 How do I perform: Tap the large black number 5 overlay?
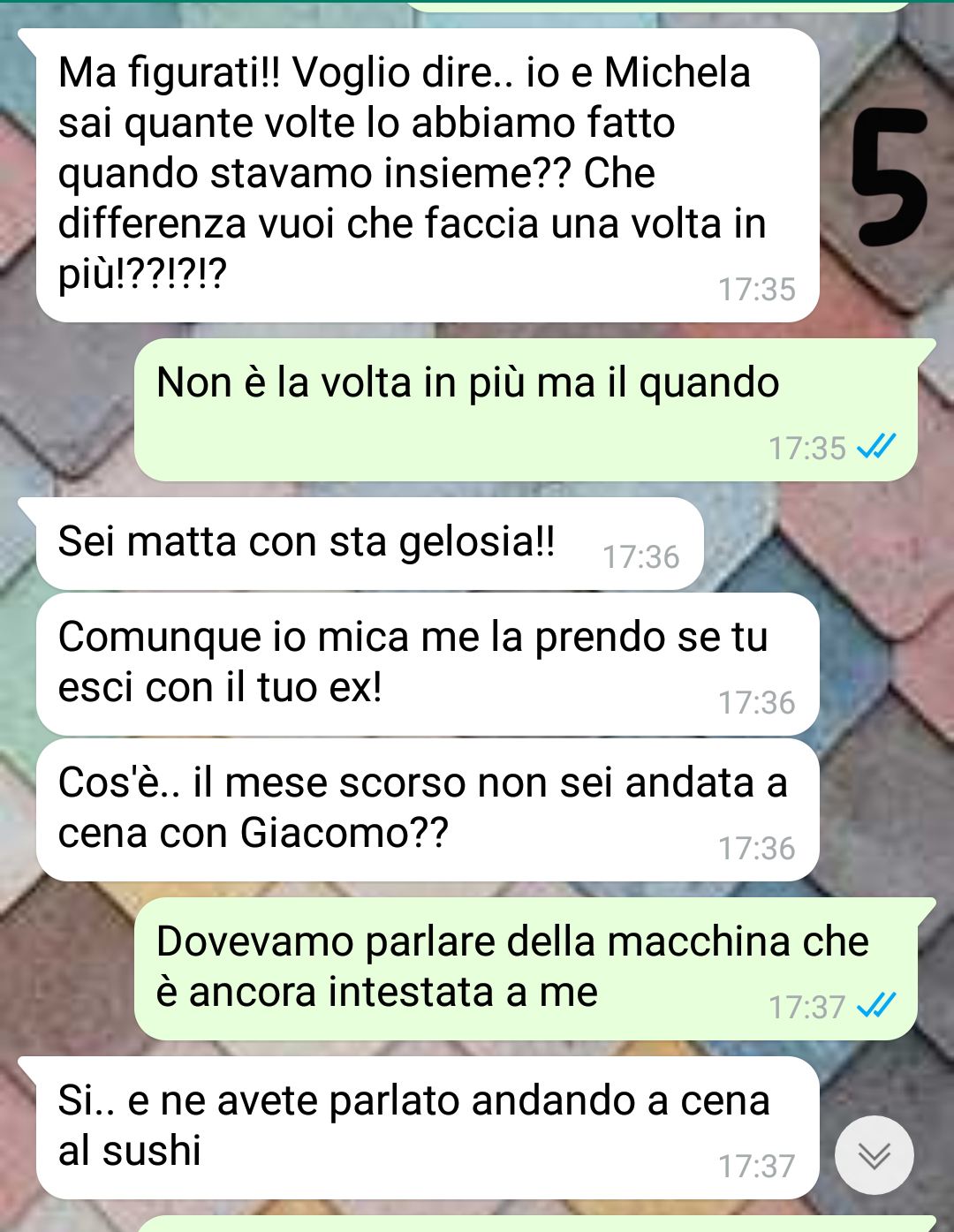point(889,177)
